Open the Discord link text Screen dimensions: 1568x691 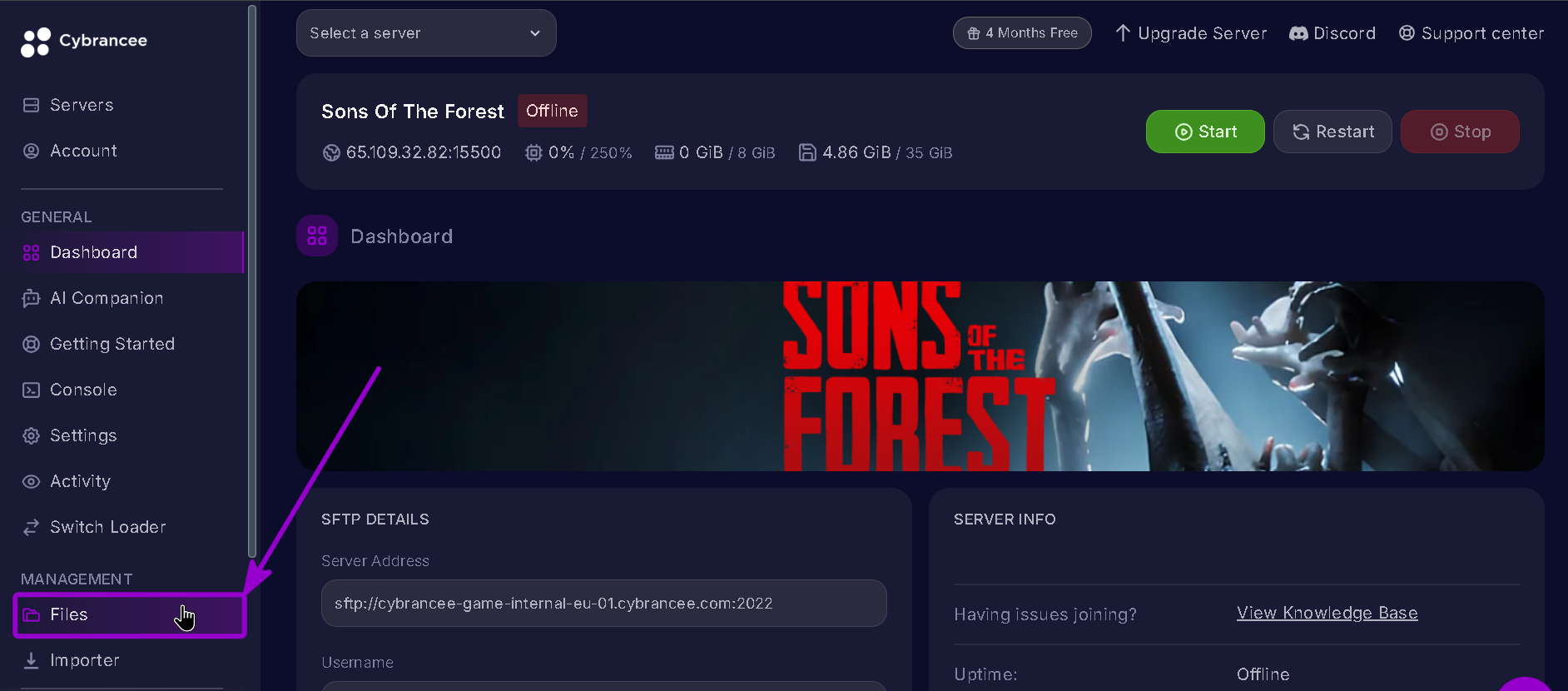(x=1345, y=33)
